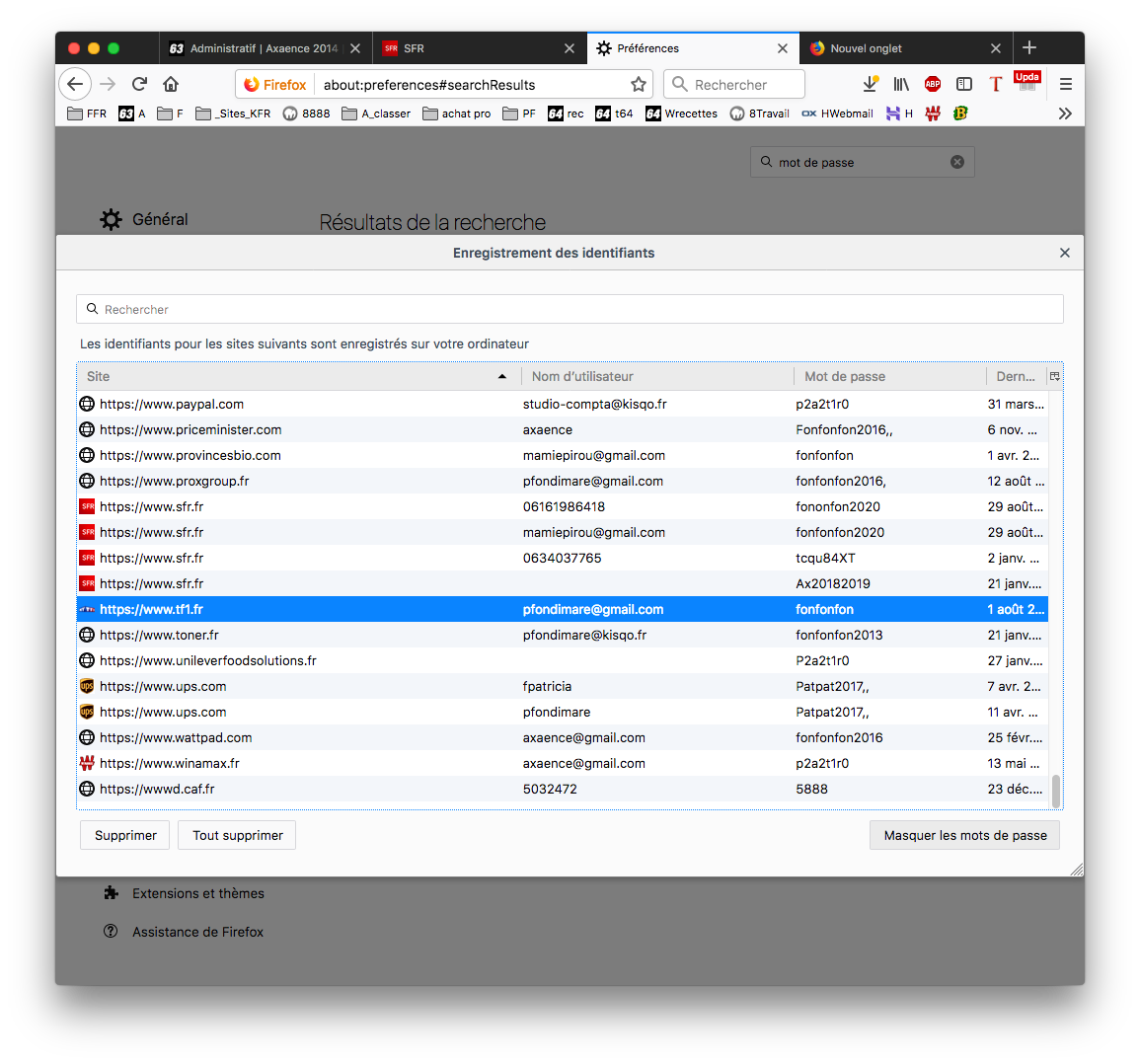Select the sfr.fr row with password tcqu84XT
The width and height of the screenshot is (1140, 1064).
(x=562, y=558)
